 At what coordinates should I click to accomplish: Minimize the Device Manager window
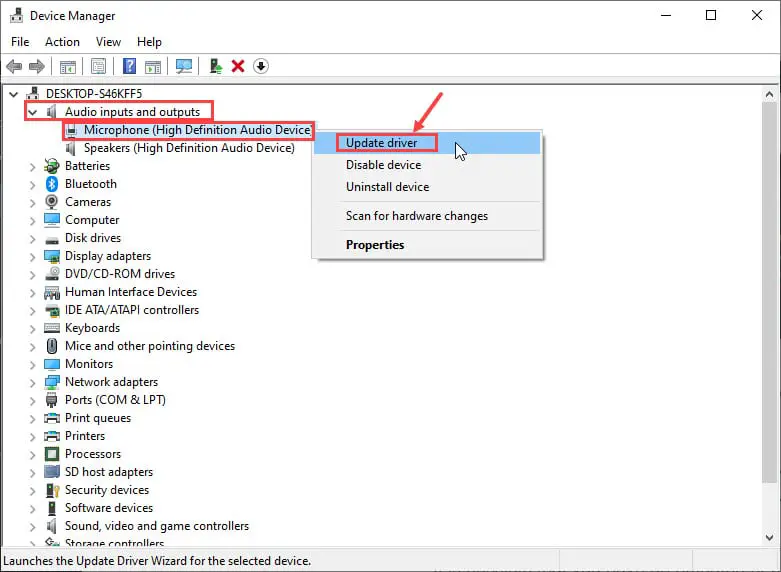tap(666, 15)
